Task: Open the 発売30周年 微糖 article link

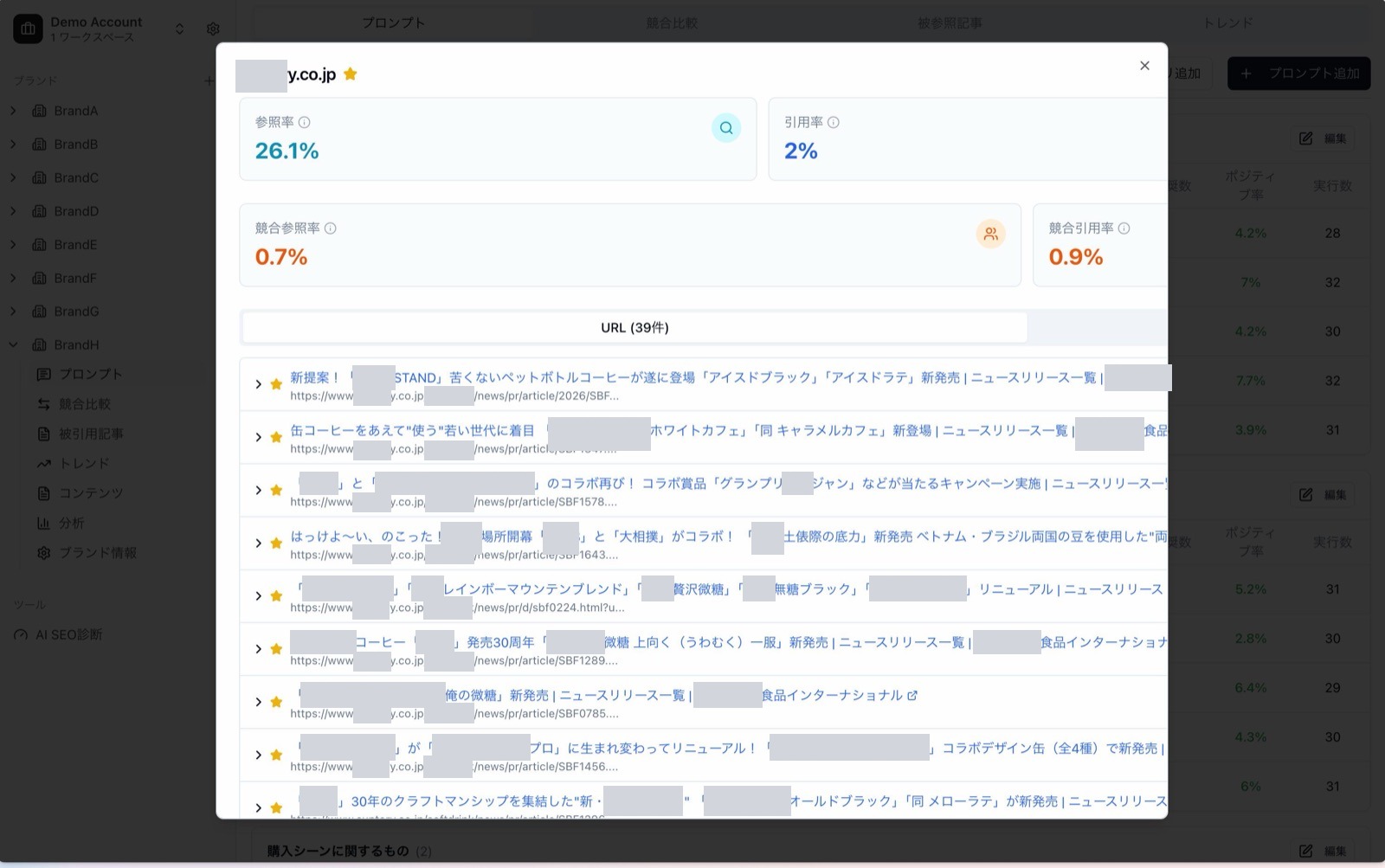Action: tap(729, 642)
